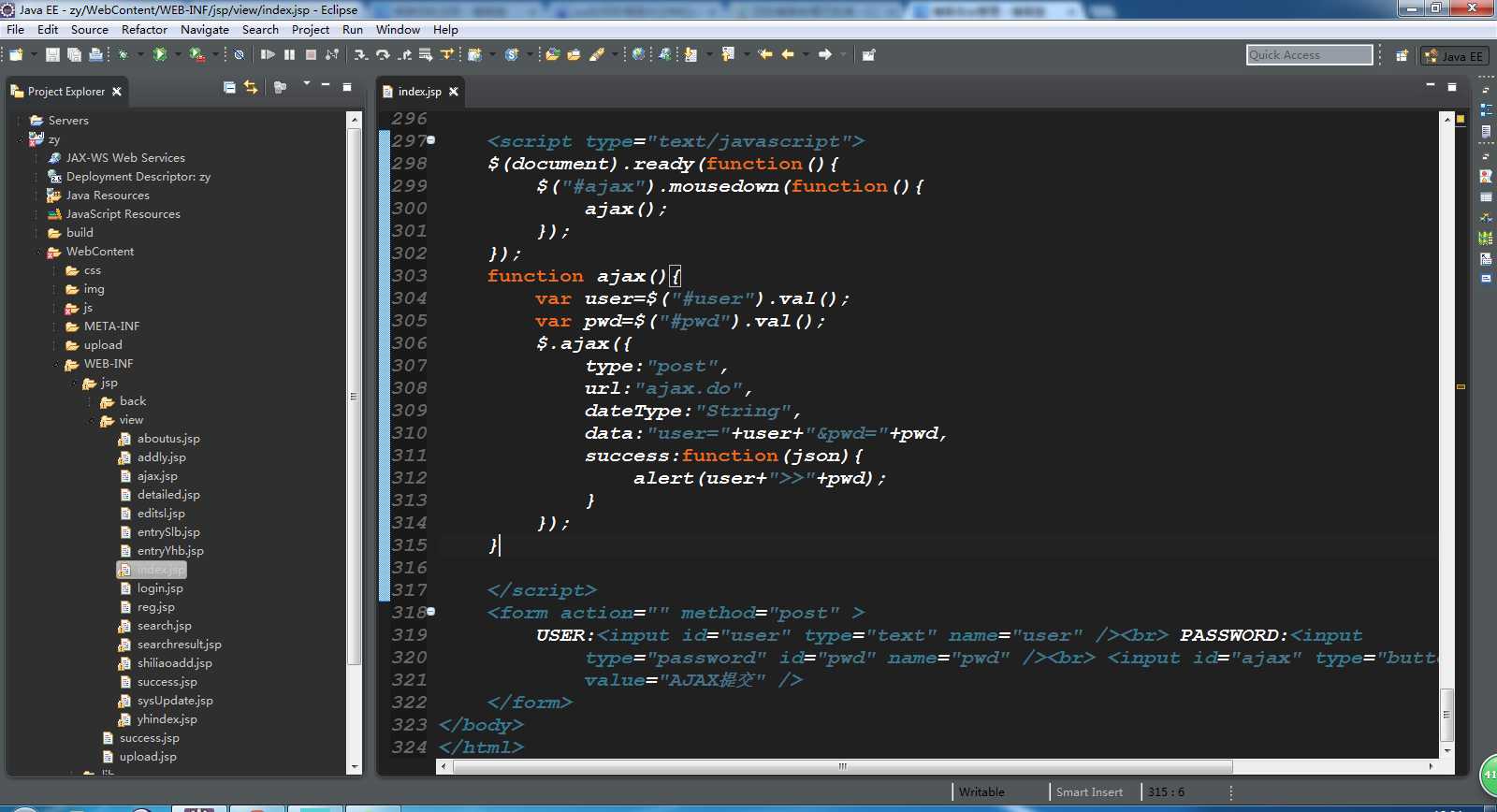
Task: Open the Open Type folder icon
Action: (x=552, y=54)
